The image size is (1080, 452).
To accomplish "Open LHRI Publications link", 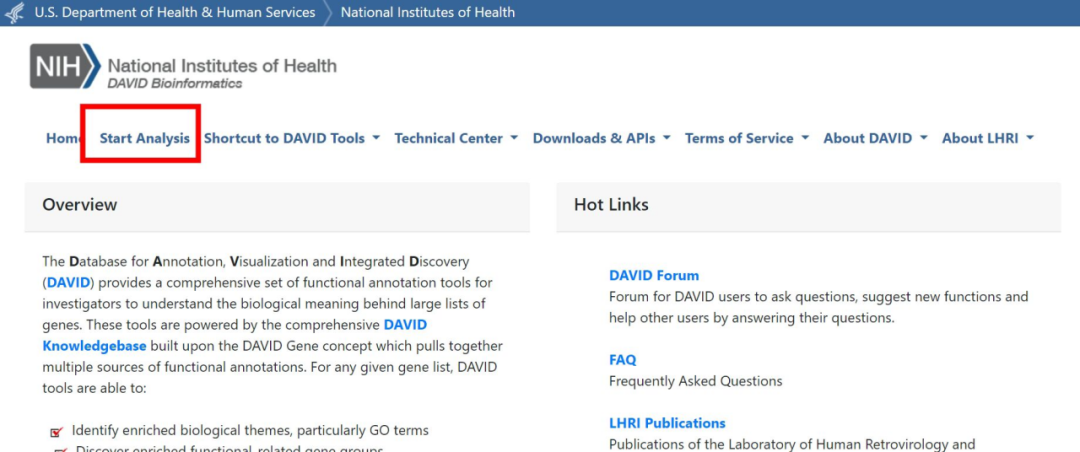I will click(667, 423).
